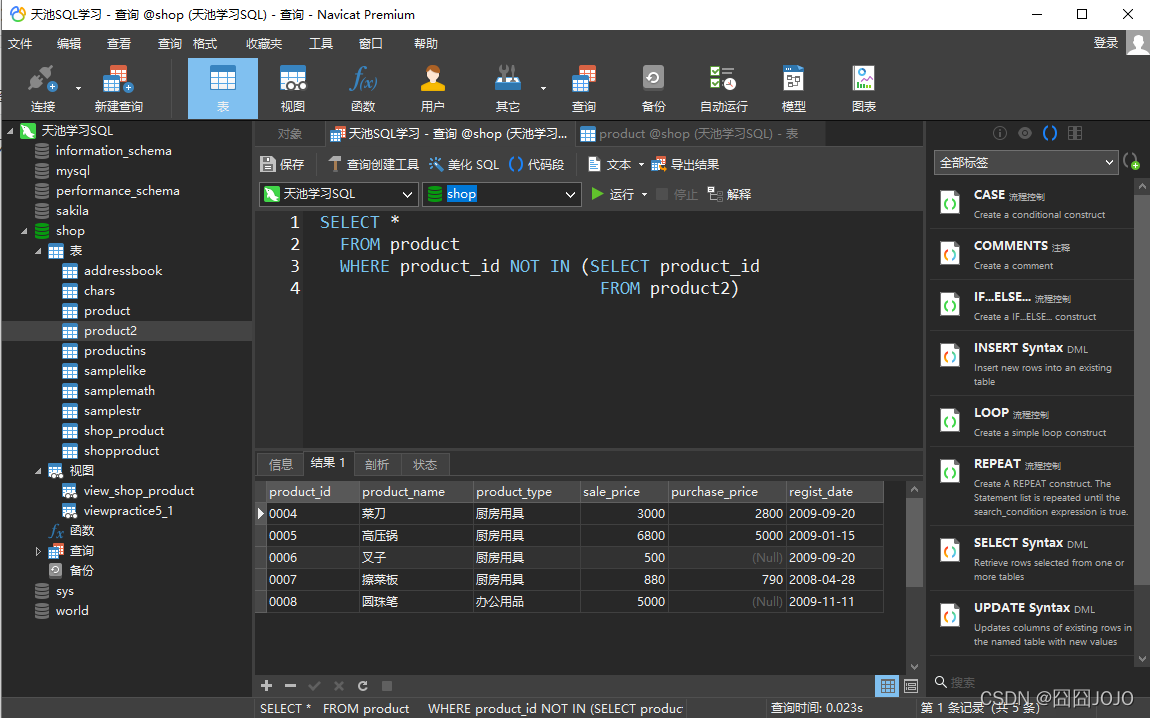Click the refresh results icon
This screenshot has height=718, width=1150.
(x=362, y=686)
